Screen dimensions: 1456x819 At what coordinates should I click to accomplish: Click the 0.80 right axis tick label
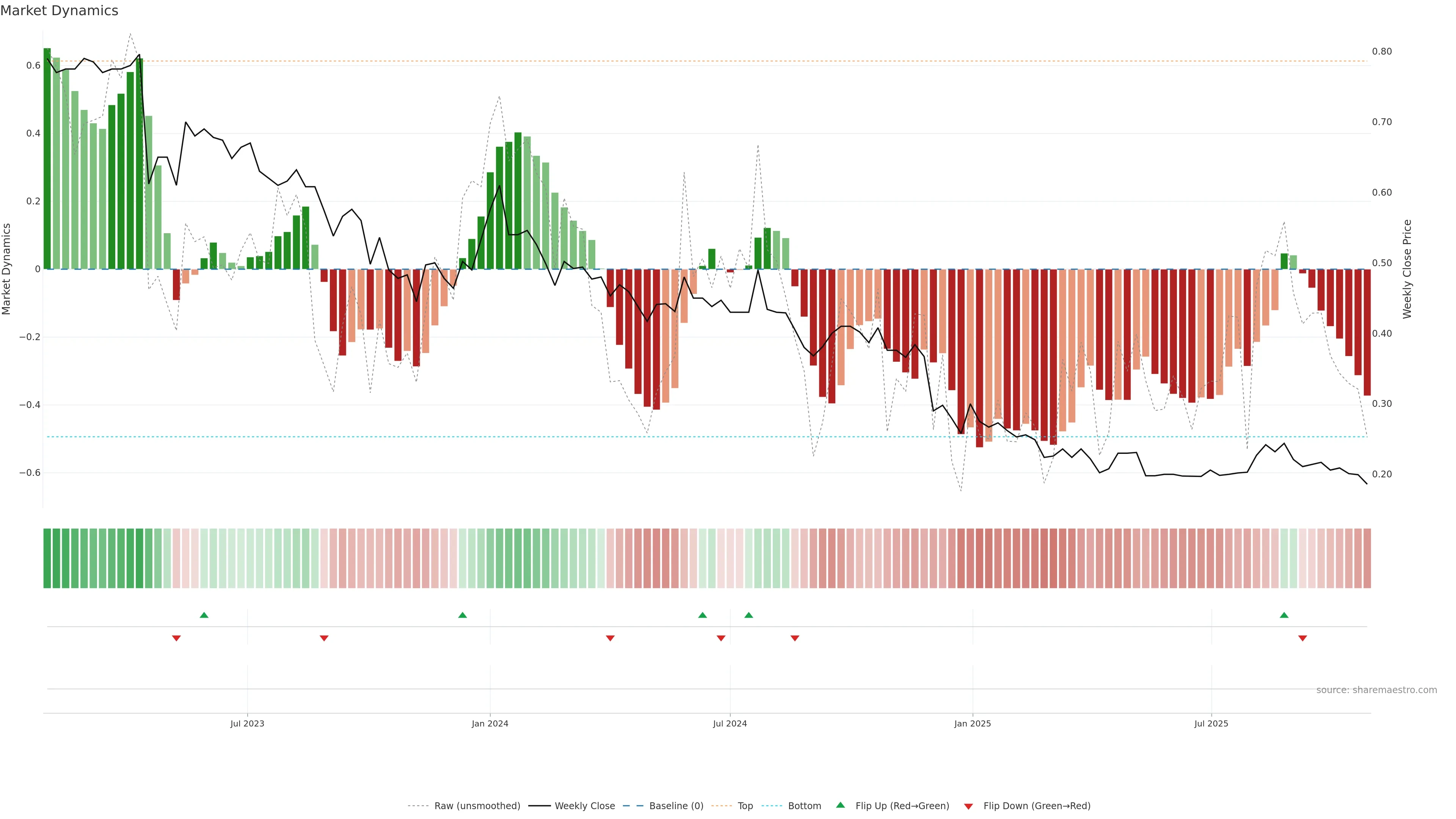coord(1381,52)
